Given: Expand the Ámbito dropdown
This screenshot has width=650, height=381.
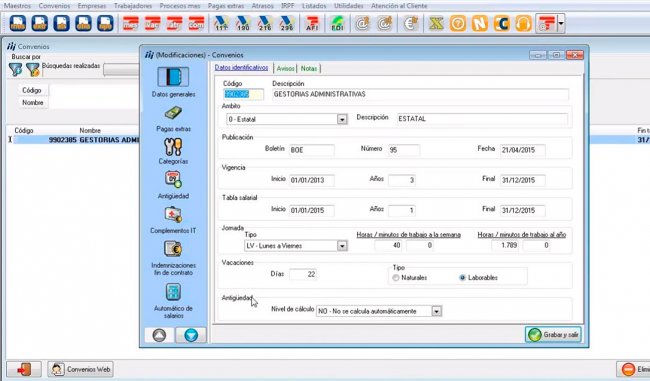Looking at the screenshot, I should pos(342,119).
